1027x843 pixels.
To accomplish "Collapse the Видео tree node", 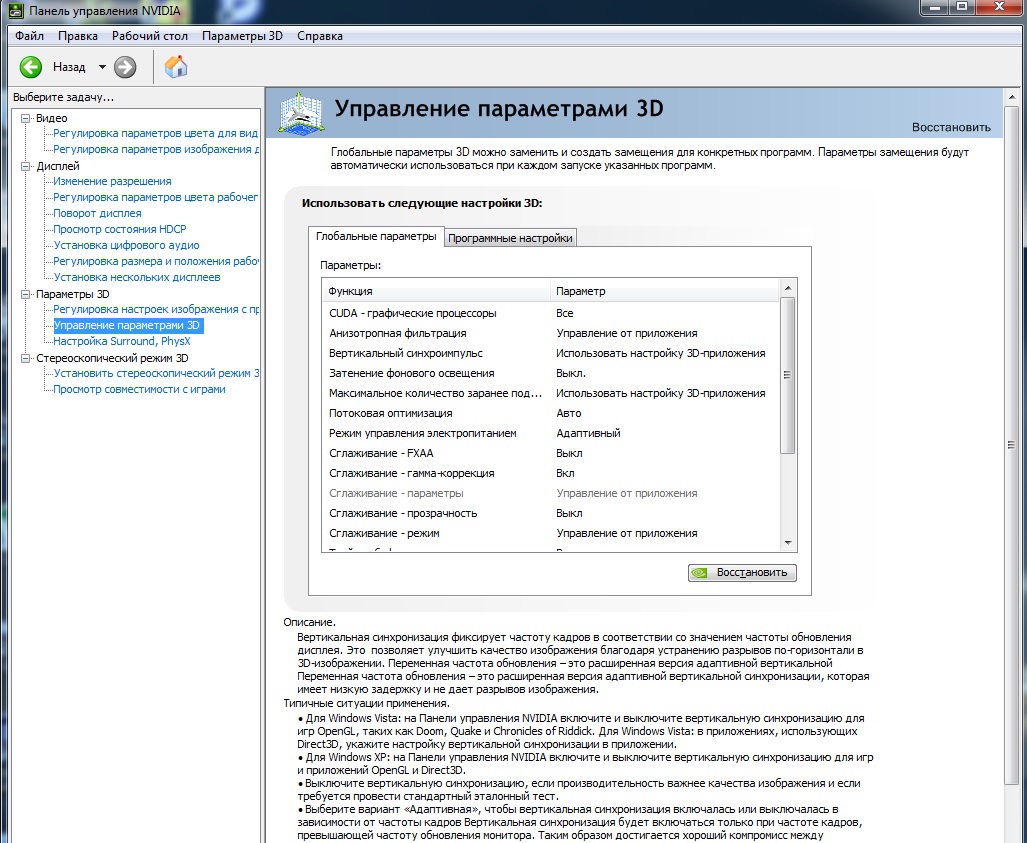I will click(26, 119).
